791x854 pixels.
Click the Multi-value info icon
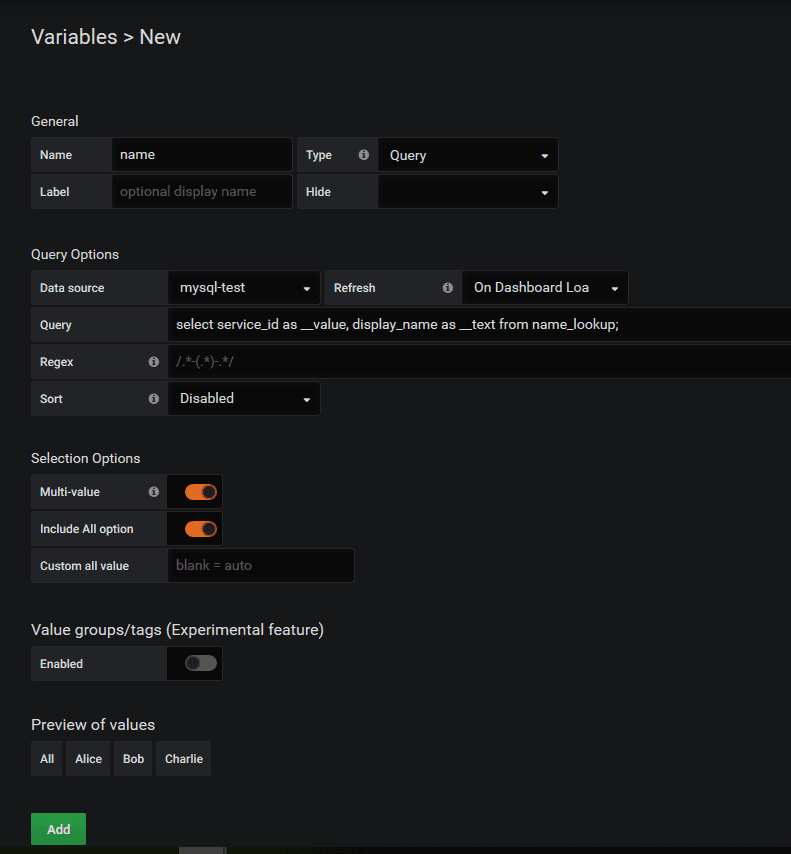pyautogui.click(x=153, y=492)
